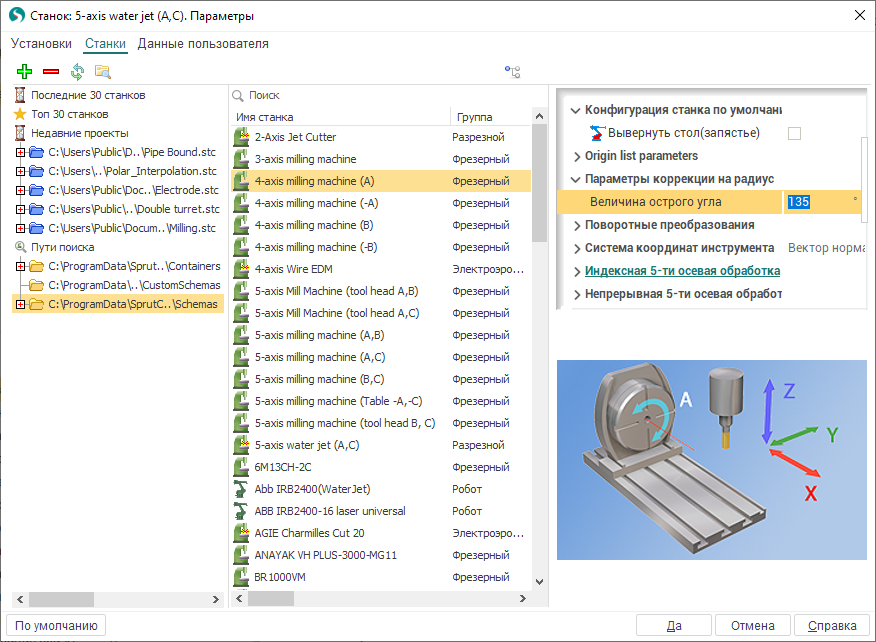876x642 pixels.
Task: Expand the Containers search path node
Action: 20,266
